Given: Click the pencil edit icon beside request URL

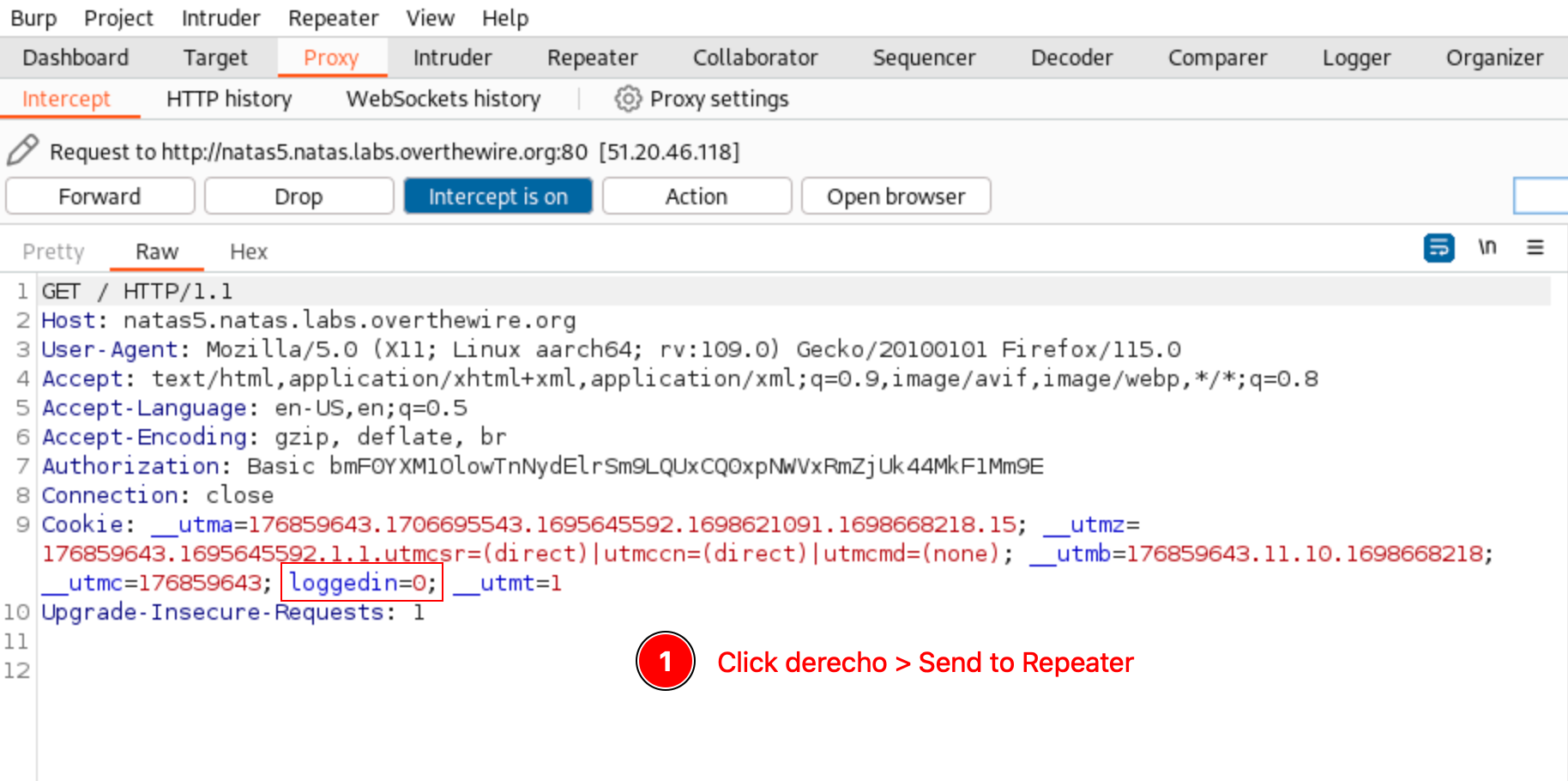Looking at the screenshot, I should coord(22,150).
